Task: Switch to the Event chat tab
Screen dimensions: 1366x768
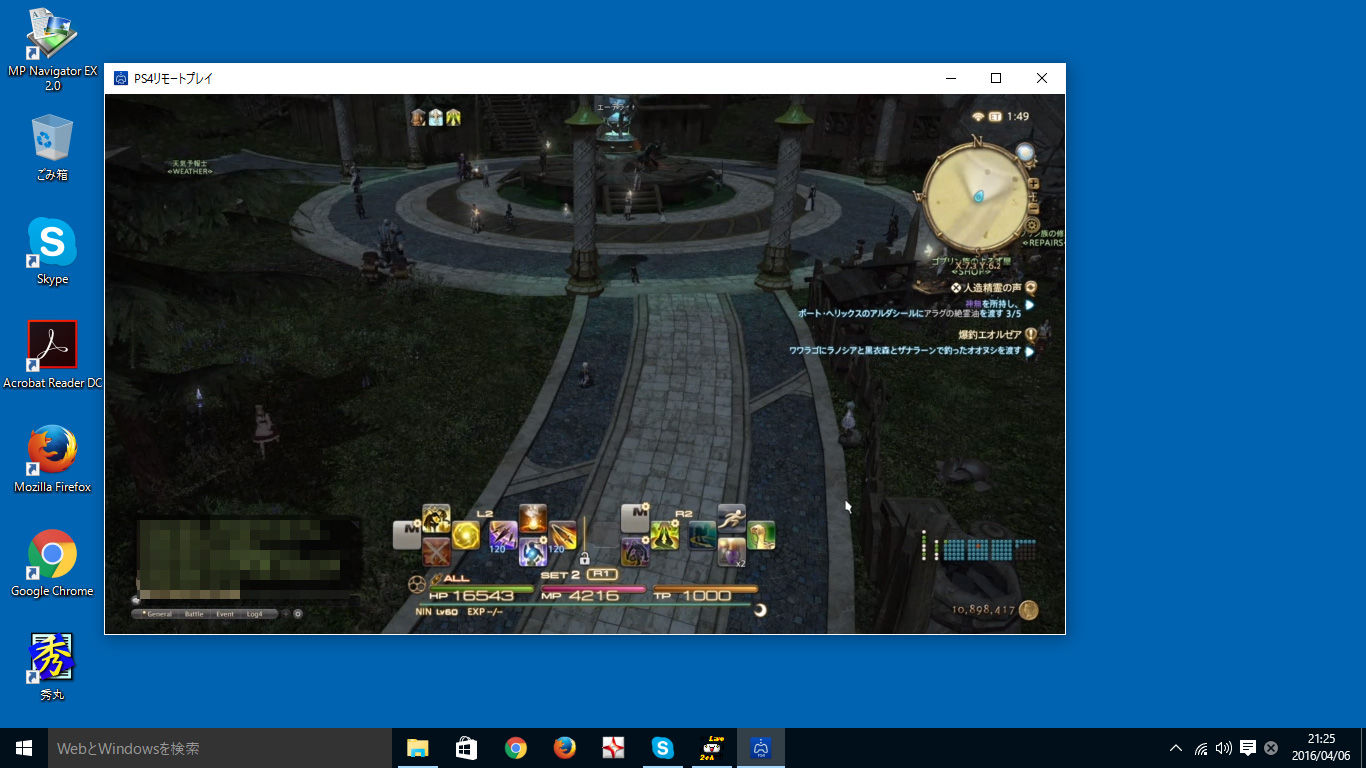Action: point(225,614)
